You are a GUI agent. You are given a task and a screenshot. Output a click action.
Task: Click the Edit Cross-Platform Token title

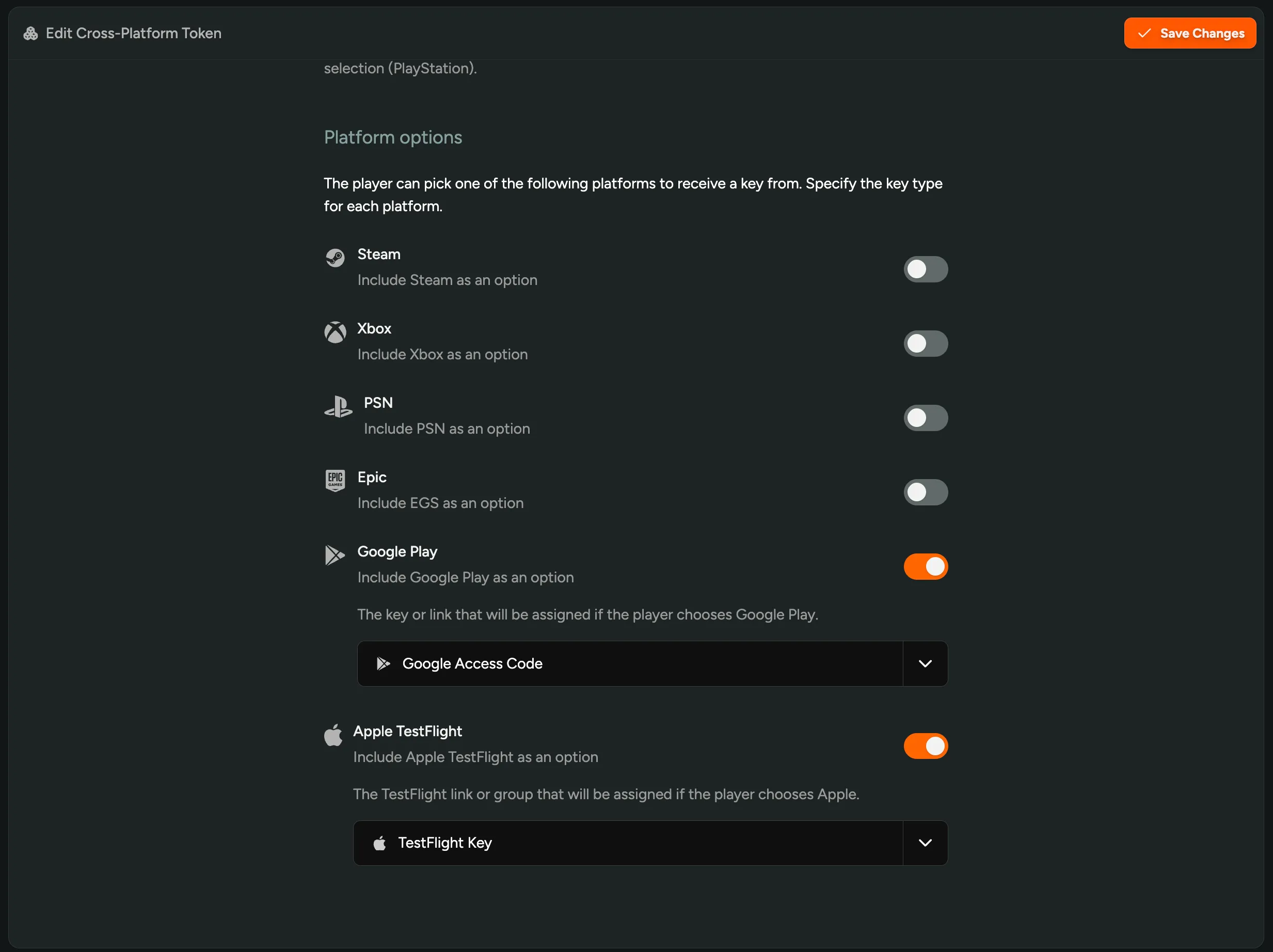point(134,33)
